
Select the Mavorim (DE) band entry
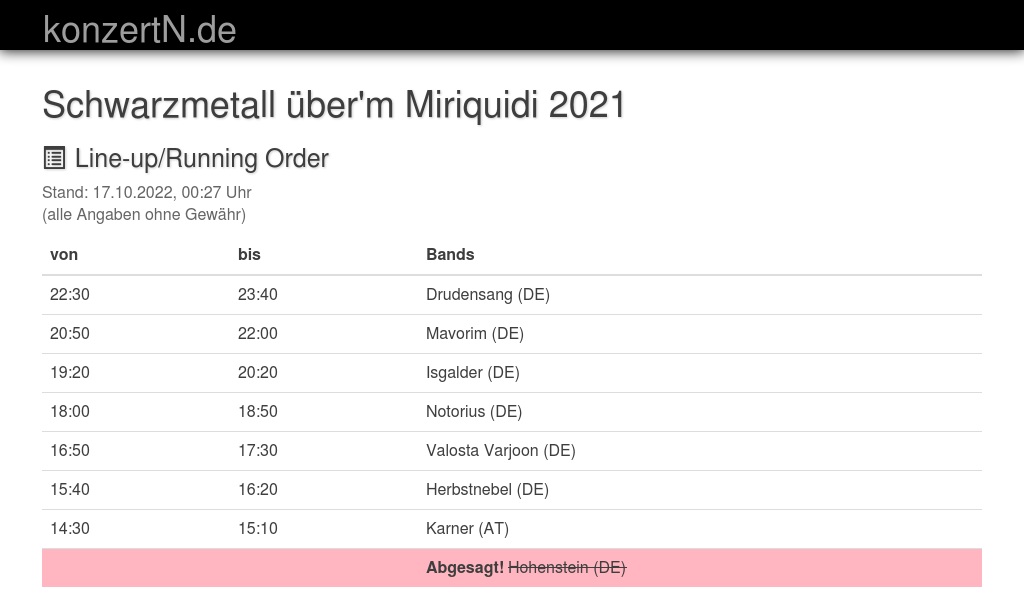pyautogui.click(x=475, y=333)
